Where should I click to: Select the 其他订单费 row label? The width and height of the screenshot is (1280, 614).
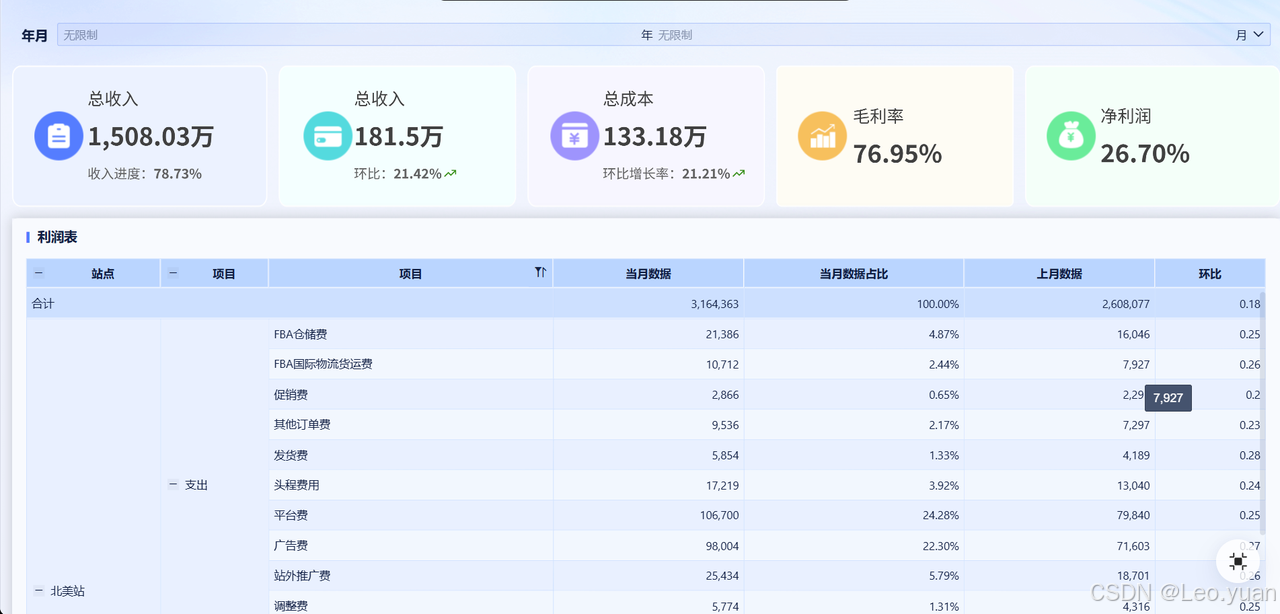pyautogui.click(x=302, y=425)
